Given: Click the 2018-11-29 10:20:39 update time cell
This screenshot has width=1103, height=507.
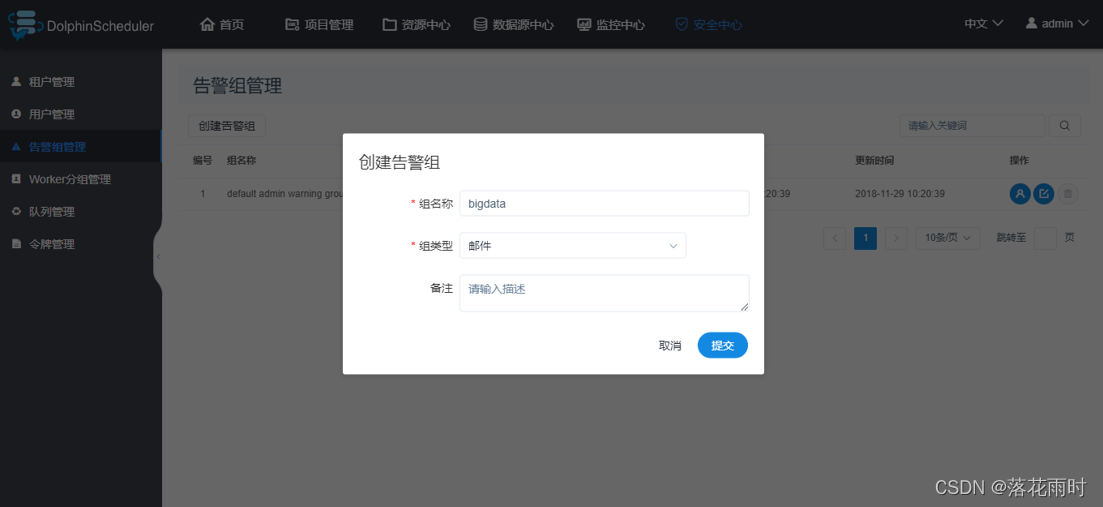Looking at the screenshot, I should [900, 193].
